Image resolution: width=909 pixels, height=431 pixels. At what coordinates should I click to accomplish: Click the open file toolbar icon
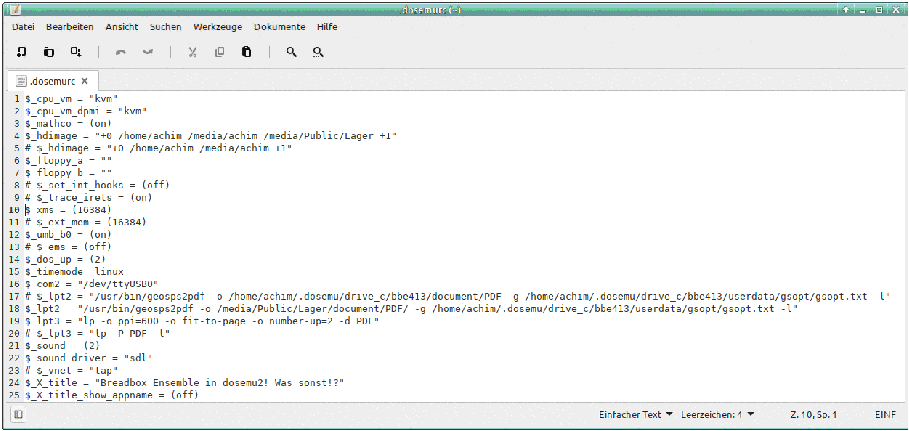point(49,52)
